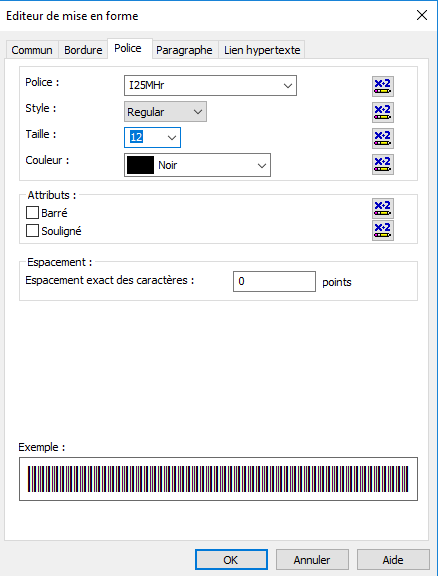
Task: Confirm with the OK button
Action: tap(231, 560)
